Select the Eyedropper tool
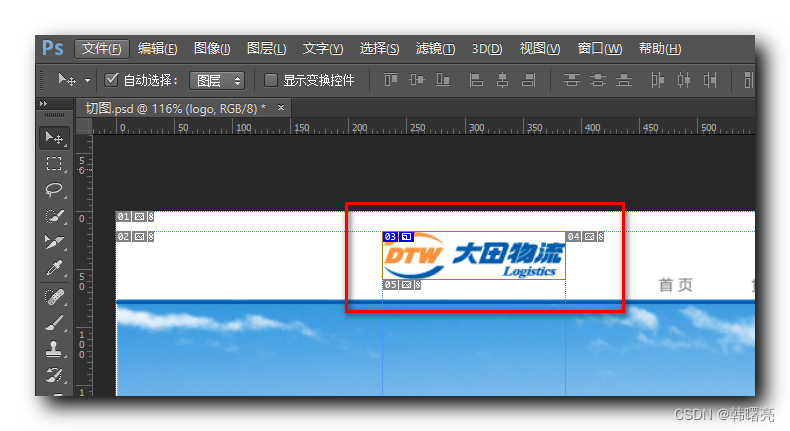The width and height of the screenshot is (790, 431). click(54, 269)
